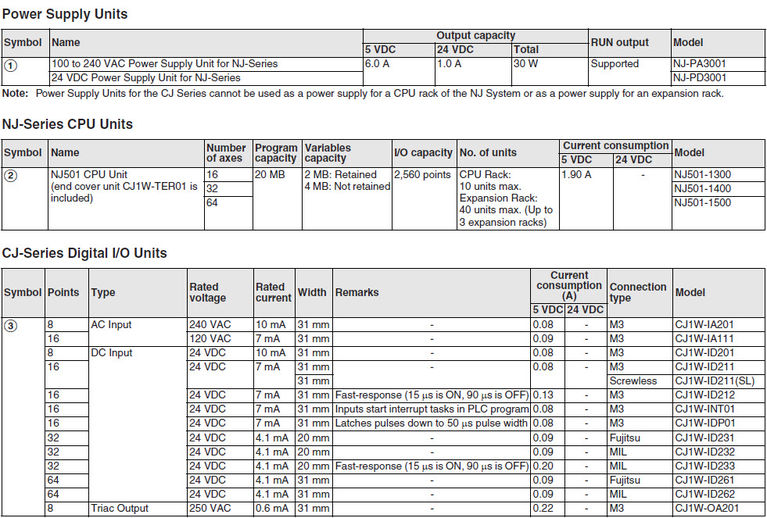This screenshot has height=518, width=767.
Task: Select the RUN output column header
Action: (620, 42)
